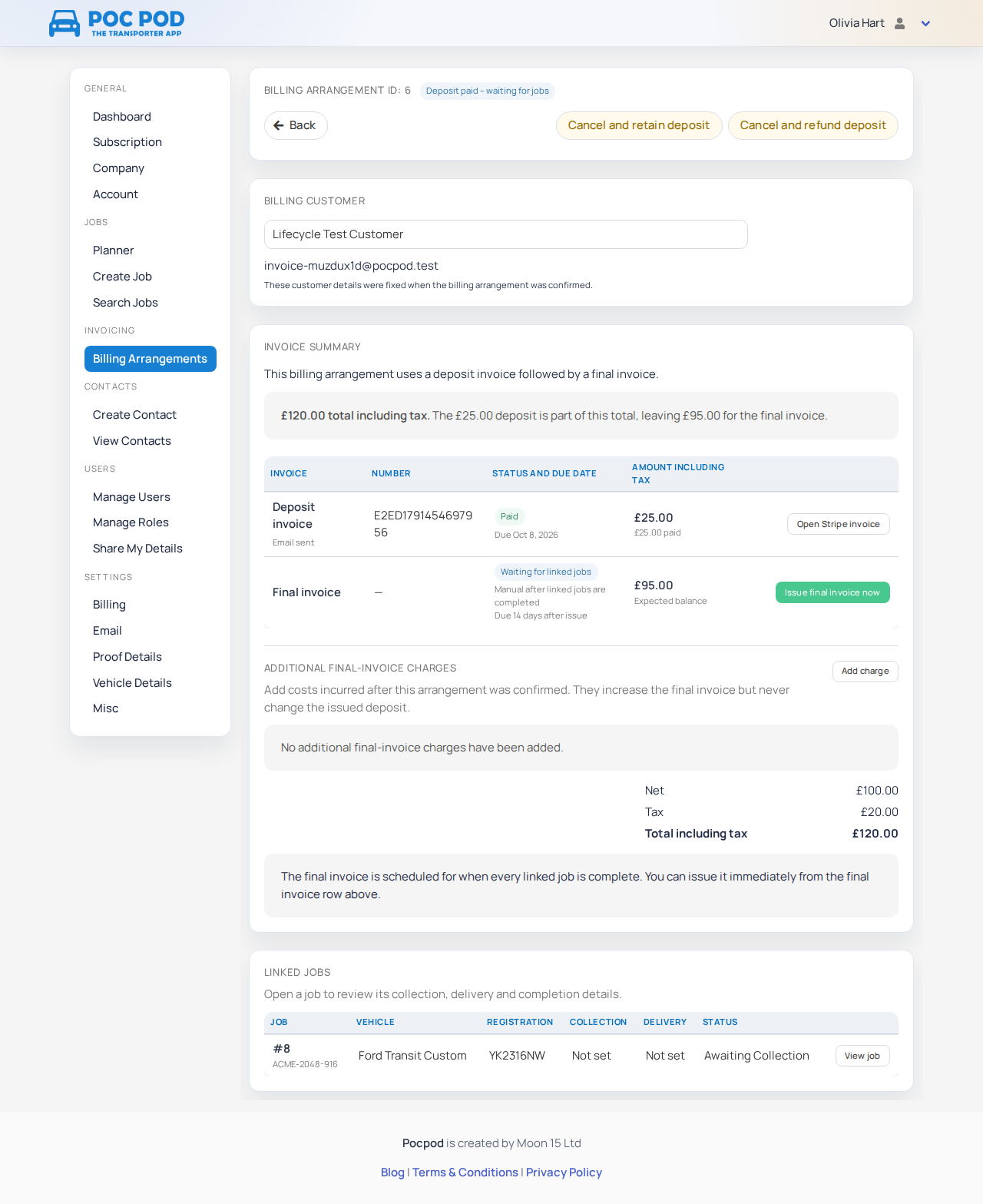983x1204 pixels.
Task: Go back with the Back button
Action: pos(296,125)
